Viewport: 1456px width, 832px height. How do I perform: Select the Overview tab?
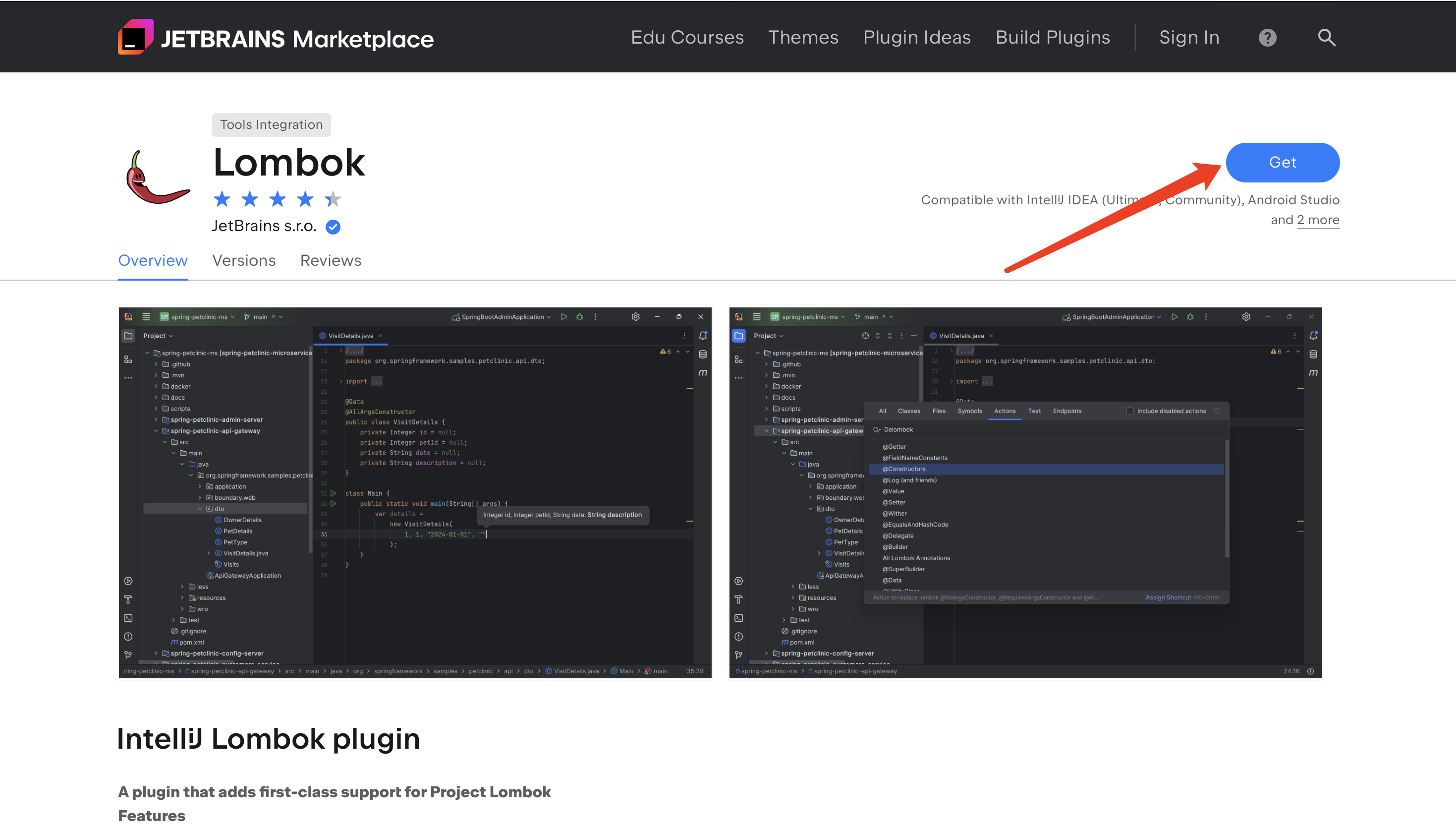point(153,261)
